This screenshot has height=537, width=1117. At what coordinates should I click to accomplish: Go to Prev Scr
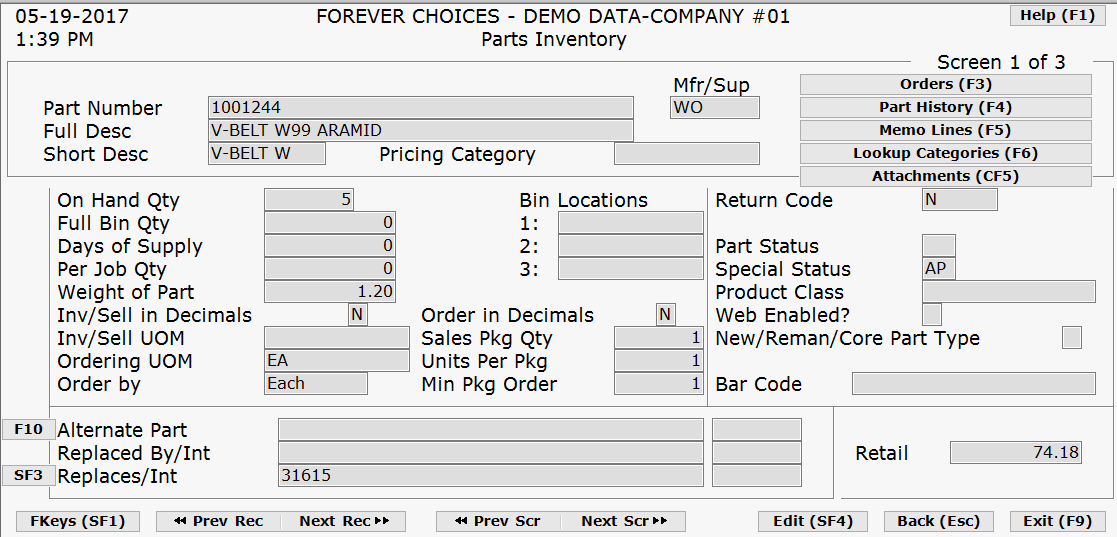pos(497,521)
